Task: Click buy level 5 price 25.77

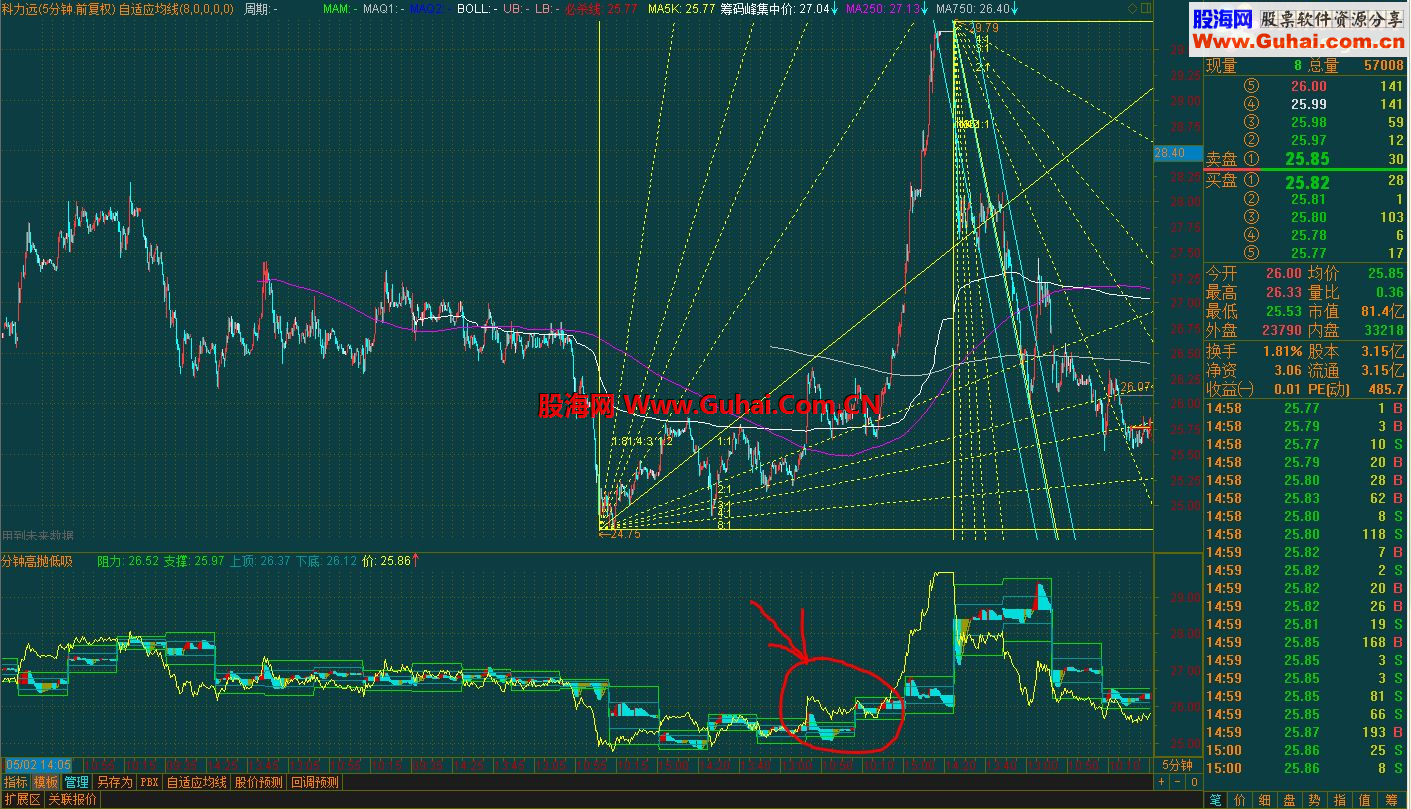Action: click(1309, 253)
